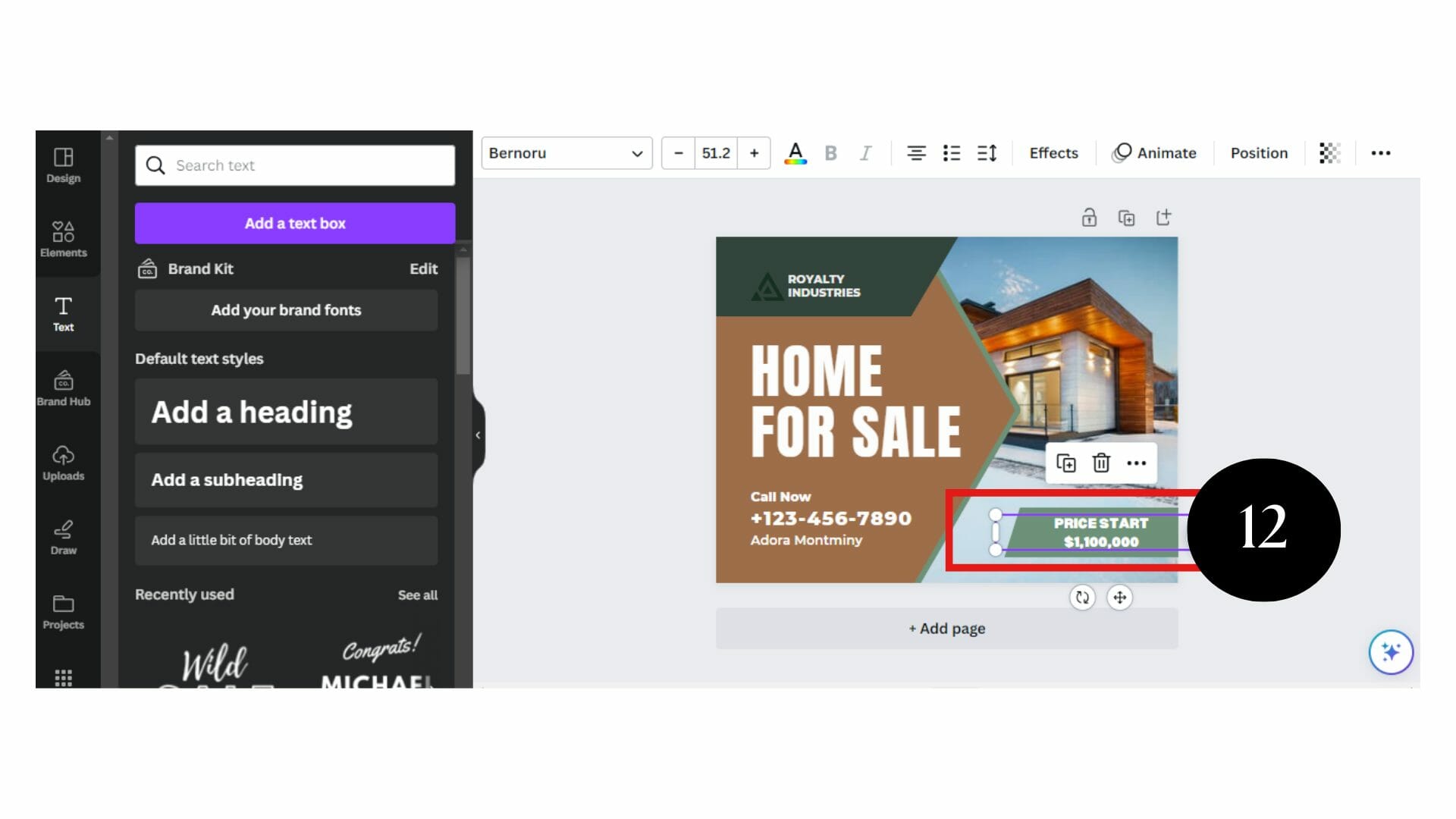Toggle bulleted list formatting
1456x819 pixels.
pos(951,153)
